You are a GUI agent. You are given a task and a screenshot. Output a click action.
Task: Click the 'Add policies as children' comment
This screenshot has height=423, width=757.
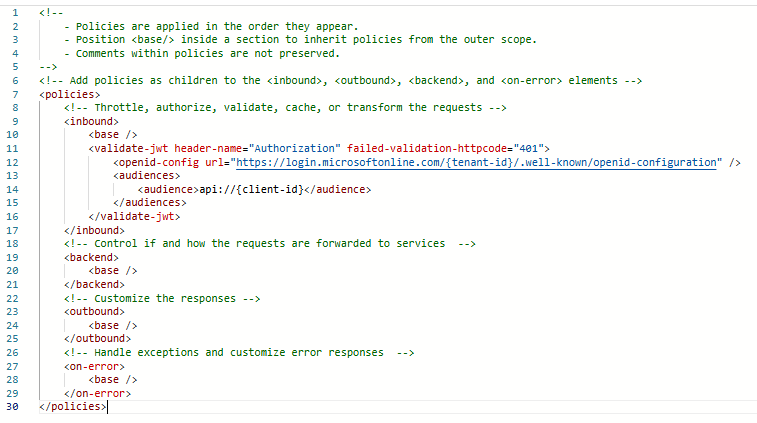point(340,81)
